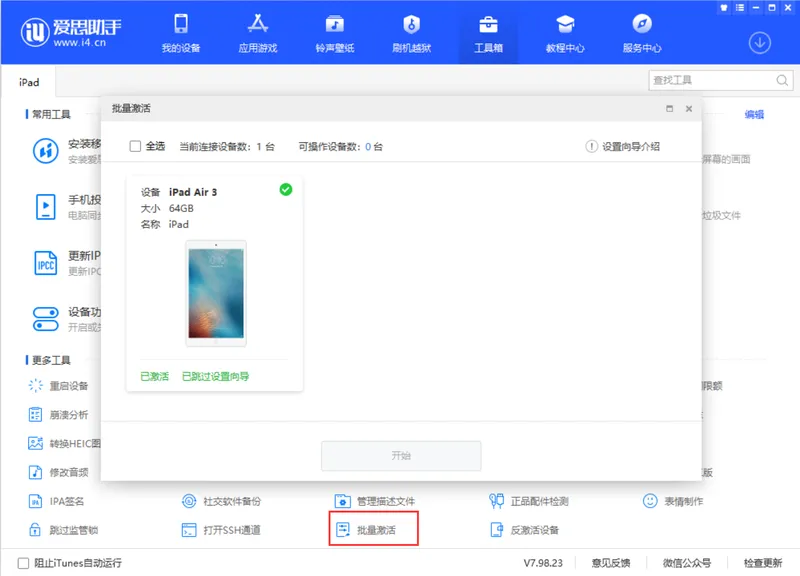Click the 重启设备 icon

[x=35, y=386]
